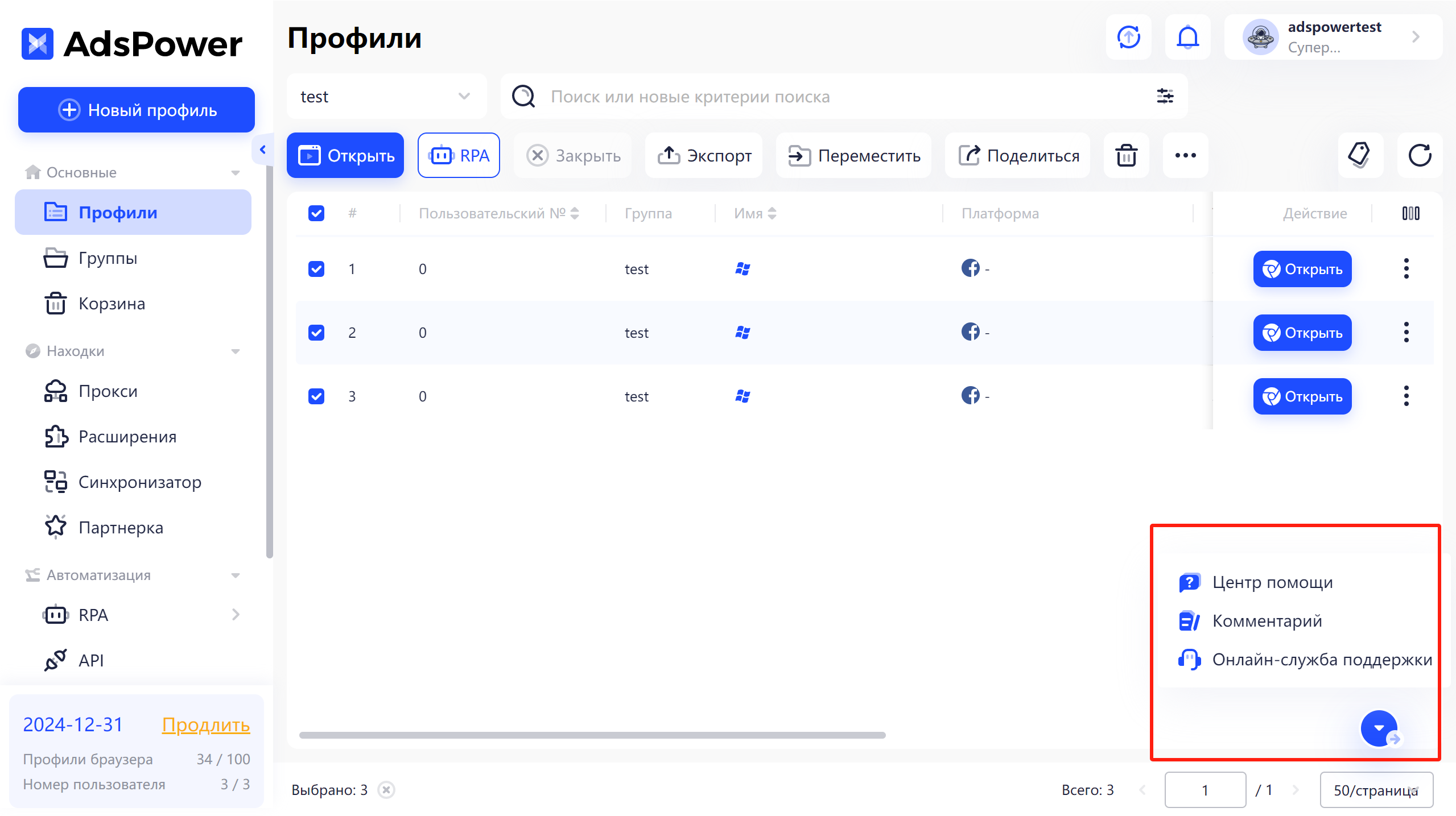Click the toolbar Открыть button
Viewport: 1456px width, 816px height.
pyautogui.click(x=345, y=155)
